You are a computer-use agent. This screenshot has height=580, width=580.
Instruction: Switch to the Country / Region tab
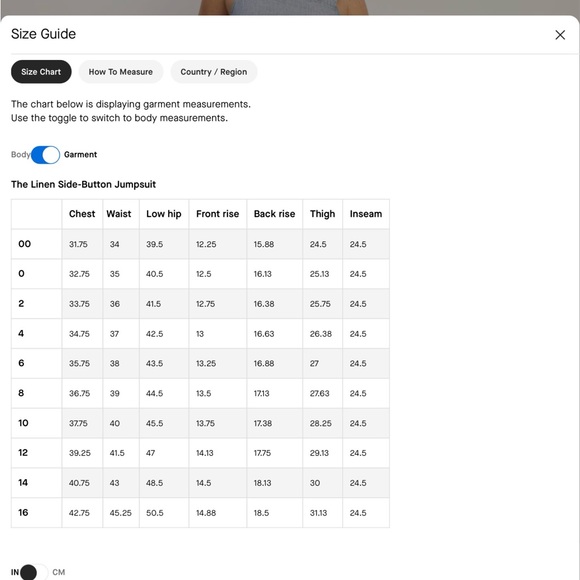coord(213,72)
